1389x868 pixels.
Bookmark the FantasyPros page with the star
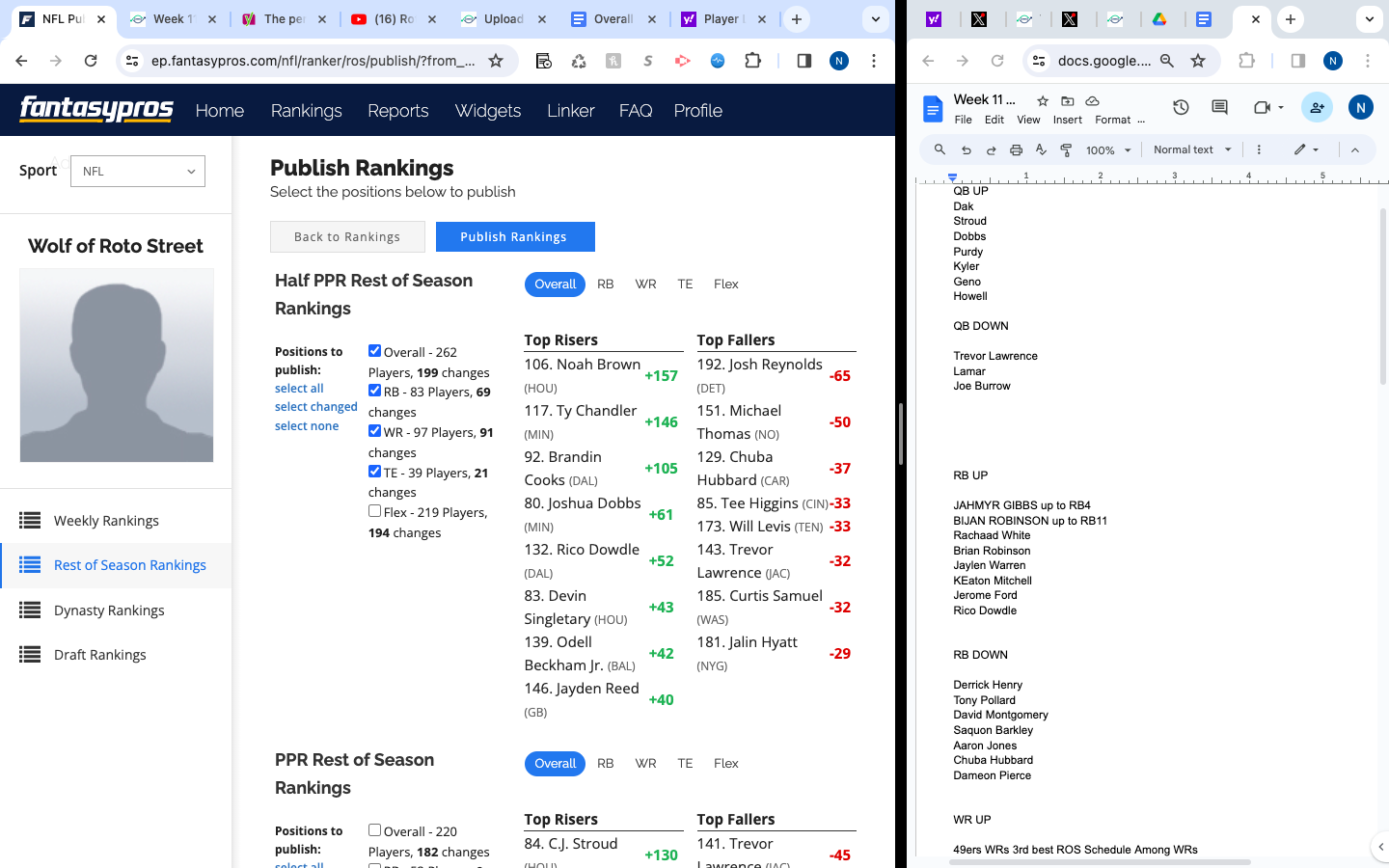(x=496, y=61)
